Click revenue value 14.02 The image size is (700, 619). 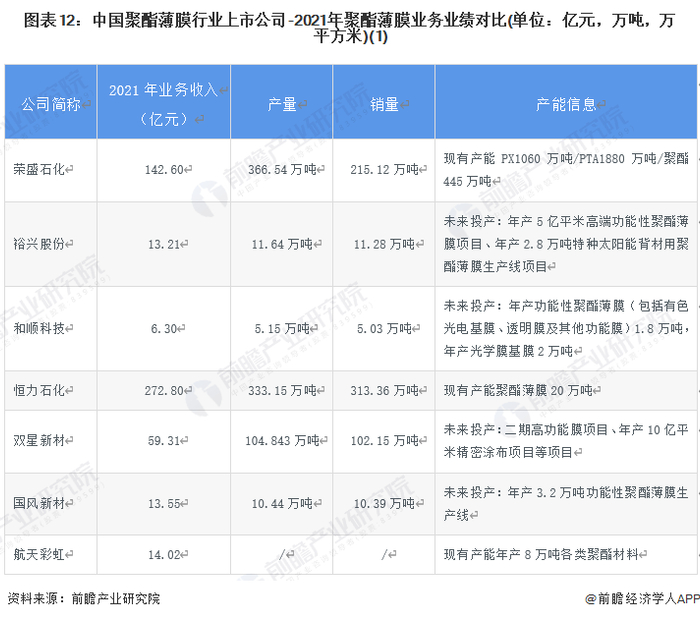click(164, 555)
